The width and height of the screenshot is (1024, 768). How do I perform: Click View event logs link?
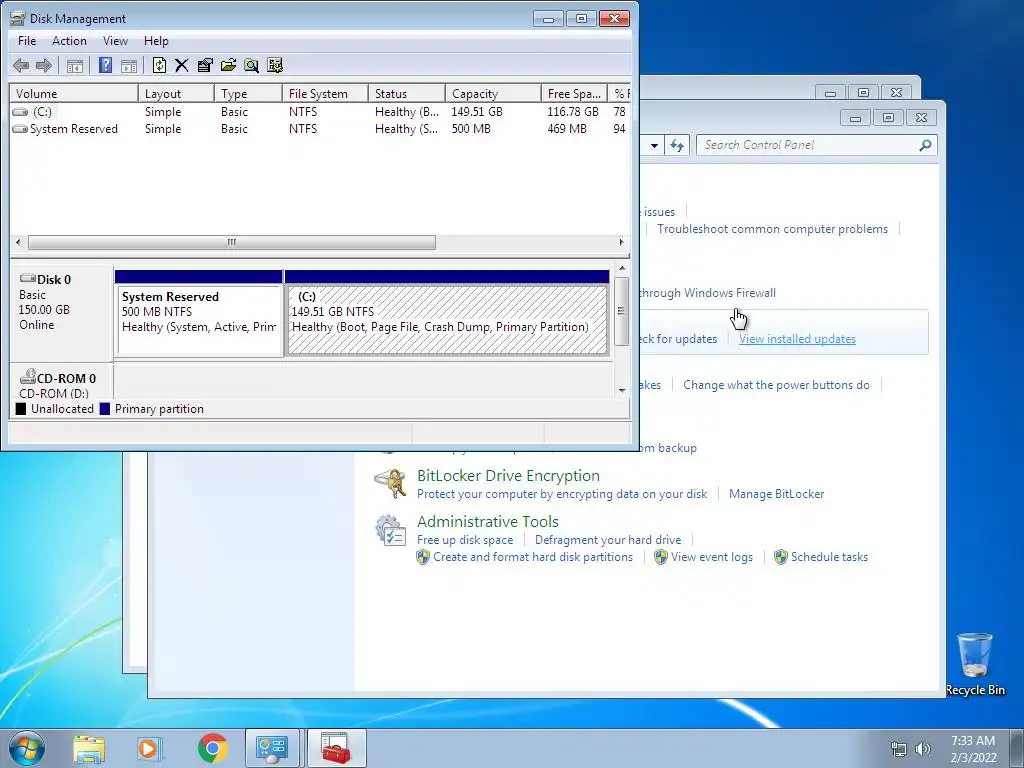coord(712,557)
